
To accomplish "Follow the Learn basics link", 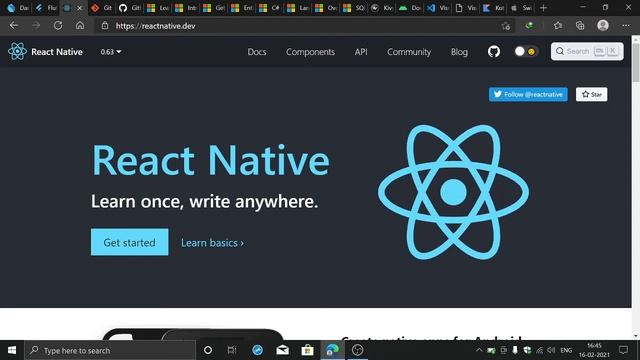I will (212, 242).
